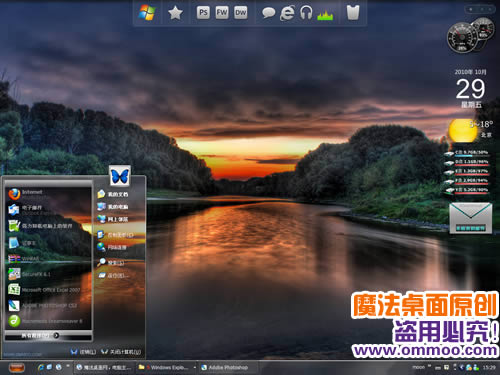
Task: Open the recycle bin icon in the dock
Action: (353, 13)
